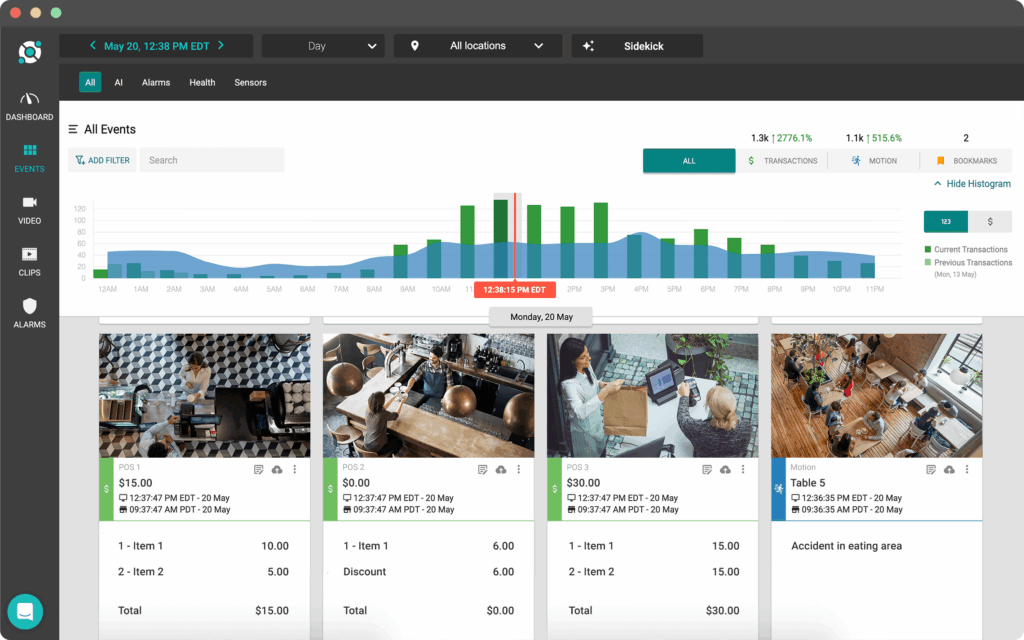Expand the All locations dropdown
This screenshot has height=640, width=1024.
tap(477, 45)
